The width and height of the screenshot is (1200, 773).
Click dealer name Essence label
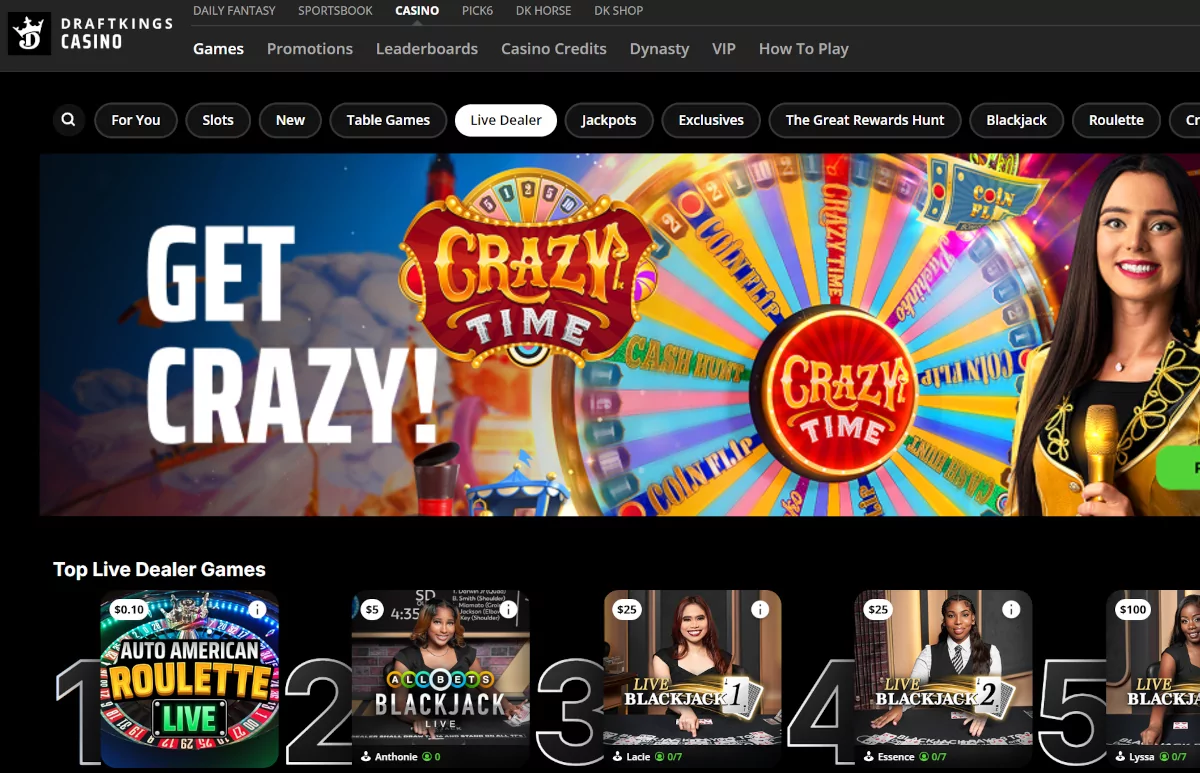(x=896, y=757)
